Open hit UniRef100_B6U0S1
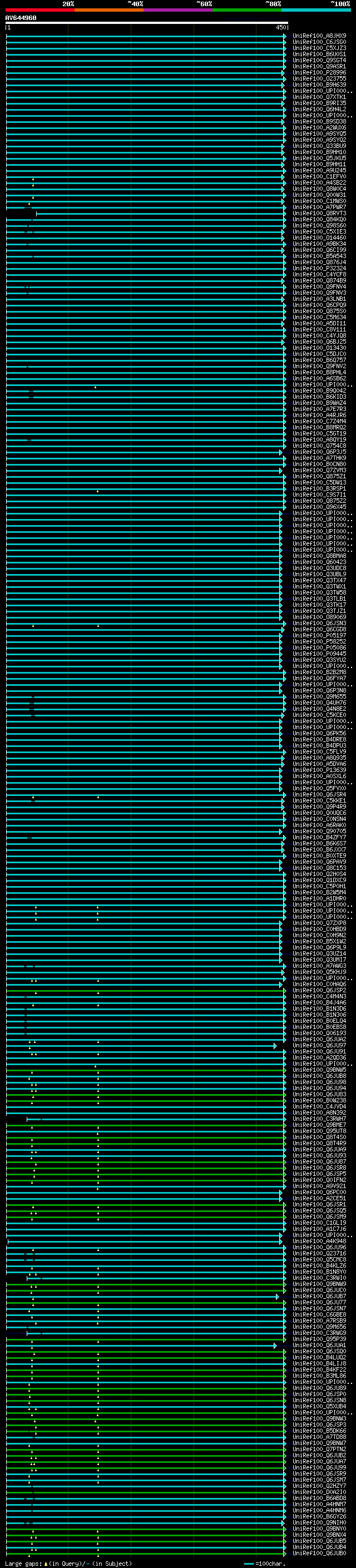The image size is (356, 1568). [319, 54]
